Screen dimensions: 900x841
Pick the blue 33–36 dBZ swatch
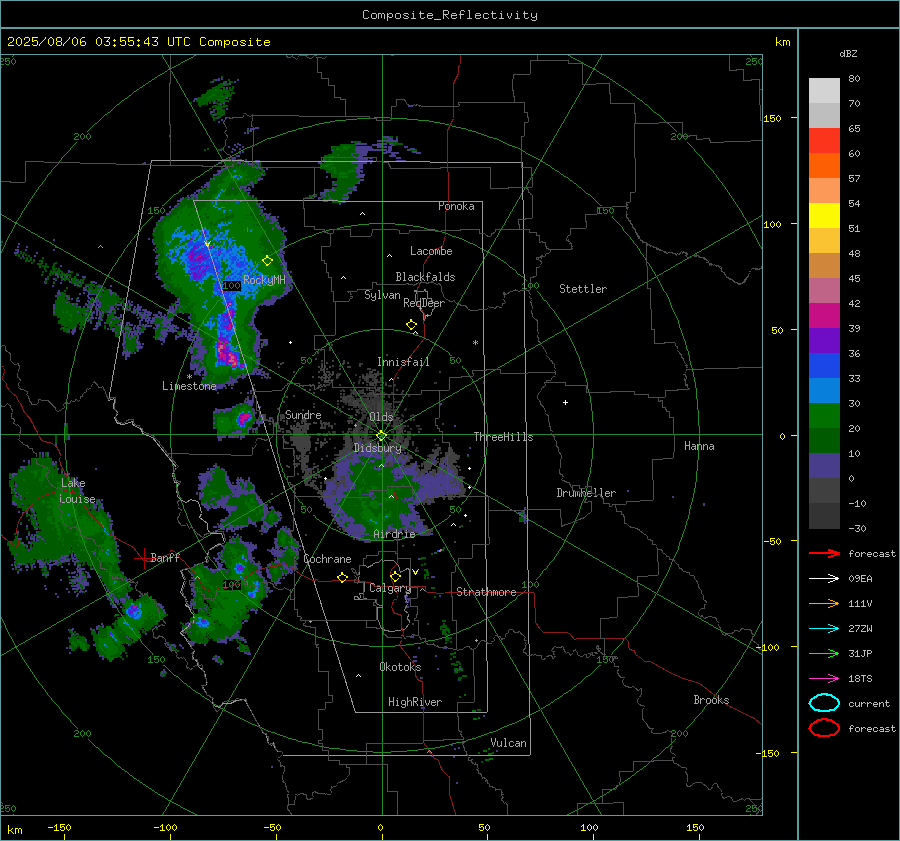tap(824, 366)
